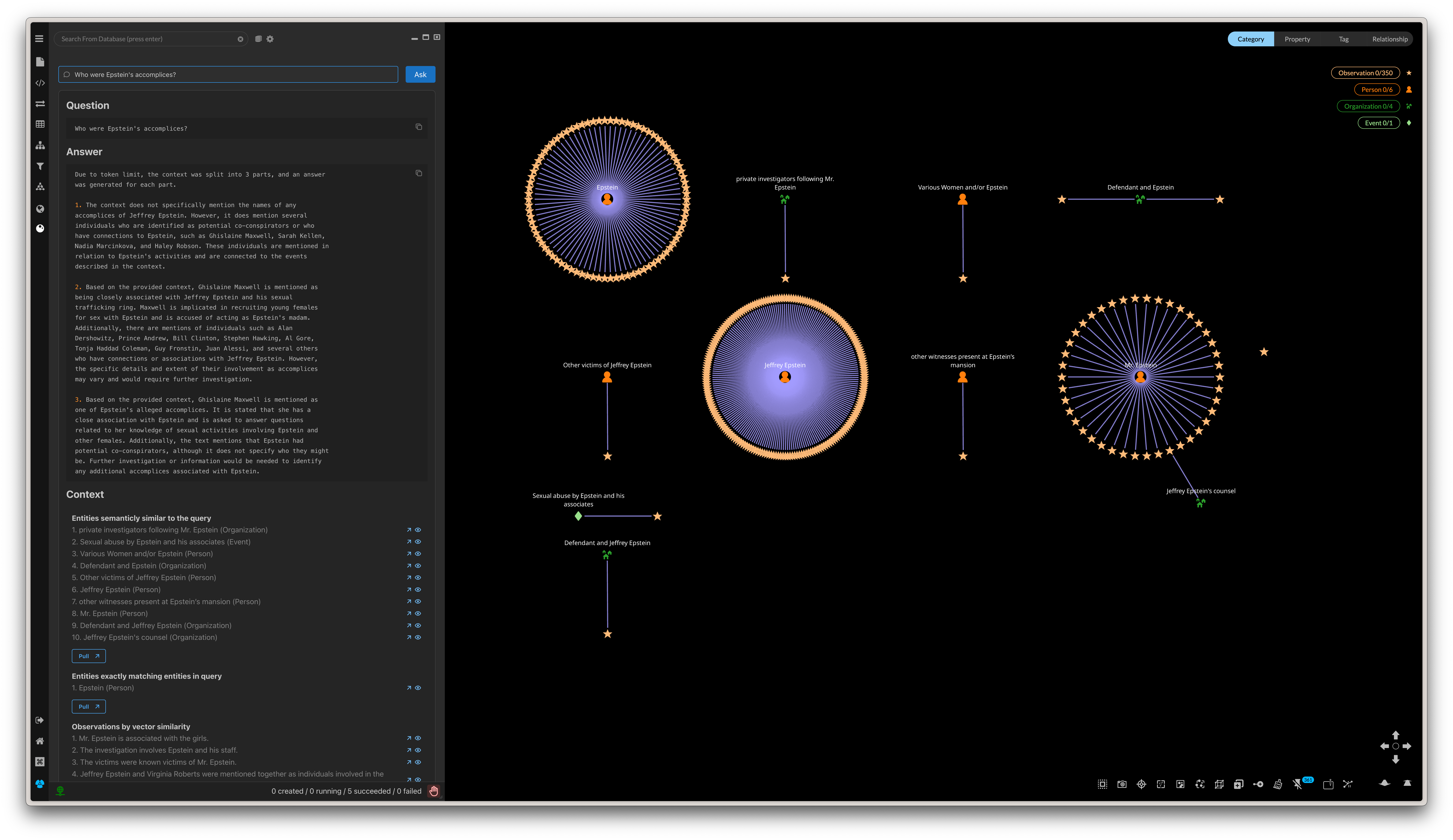Pan the graph right with the right arrow
Image resolution: width=1453 pixels, height=840 pixels.
pos(1407,746)
